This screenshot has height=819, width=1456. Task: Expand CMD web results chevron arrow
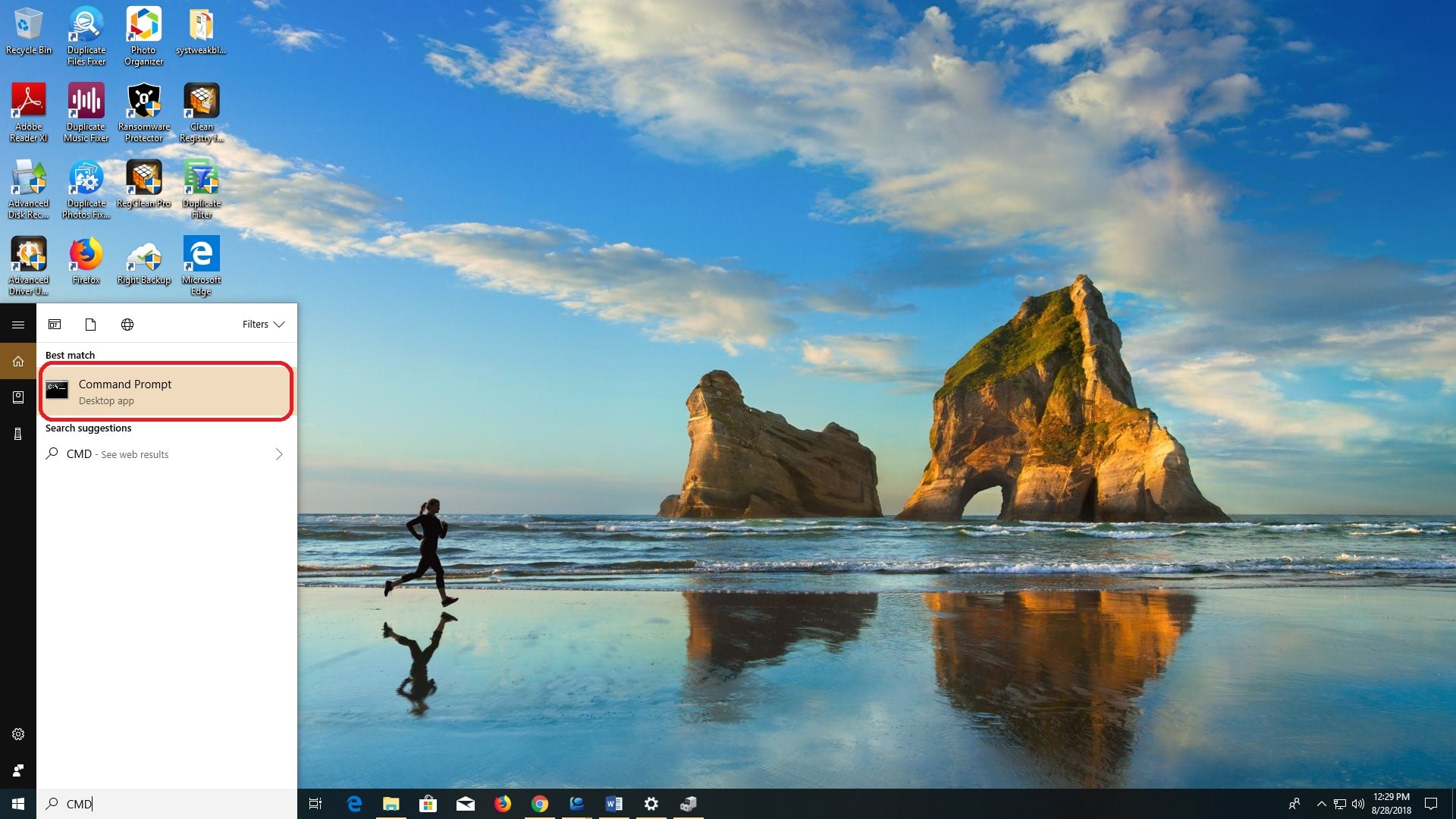coord(279,454)
